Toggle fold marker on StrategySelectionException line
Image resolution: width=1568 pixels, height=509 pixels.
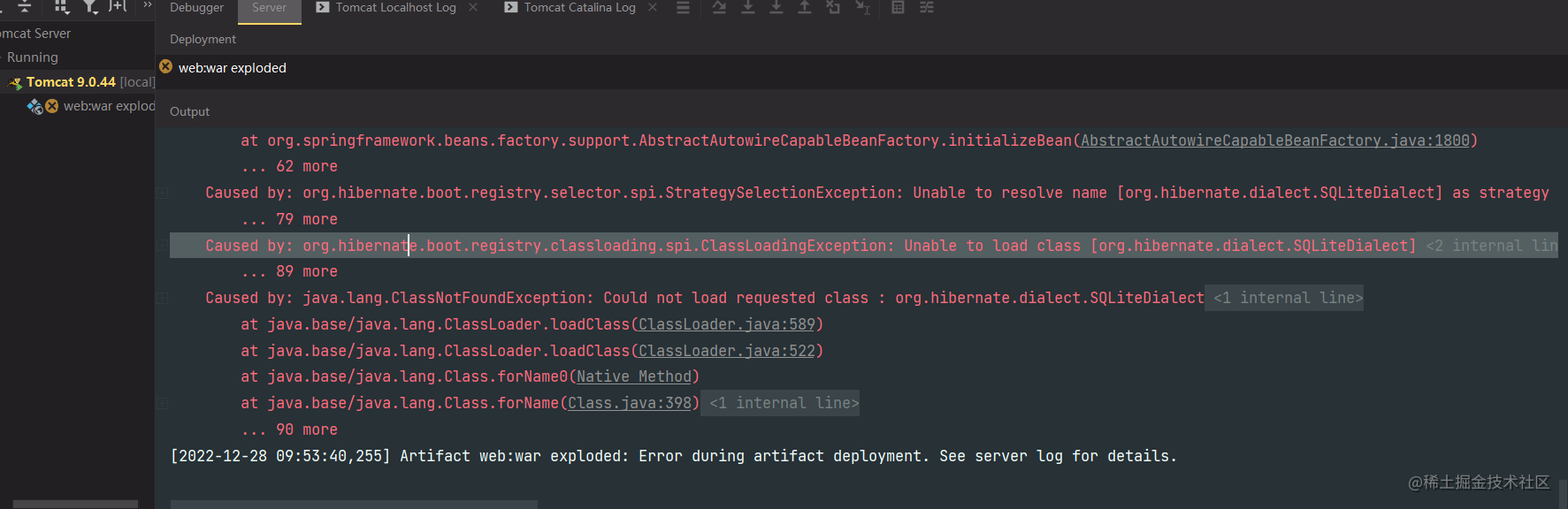[x=163, y=193]
